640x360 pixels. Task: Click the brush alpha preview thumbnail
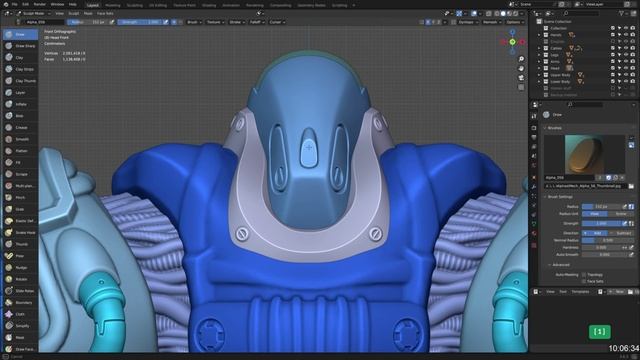[x=584, y=155]
